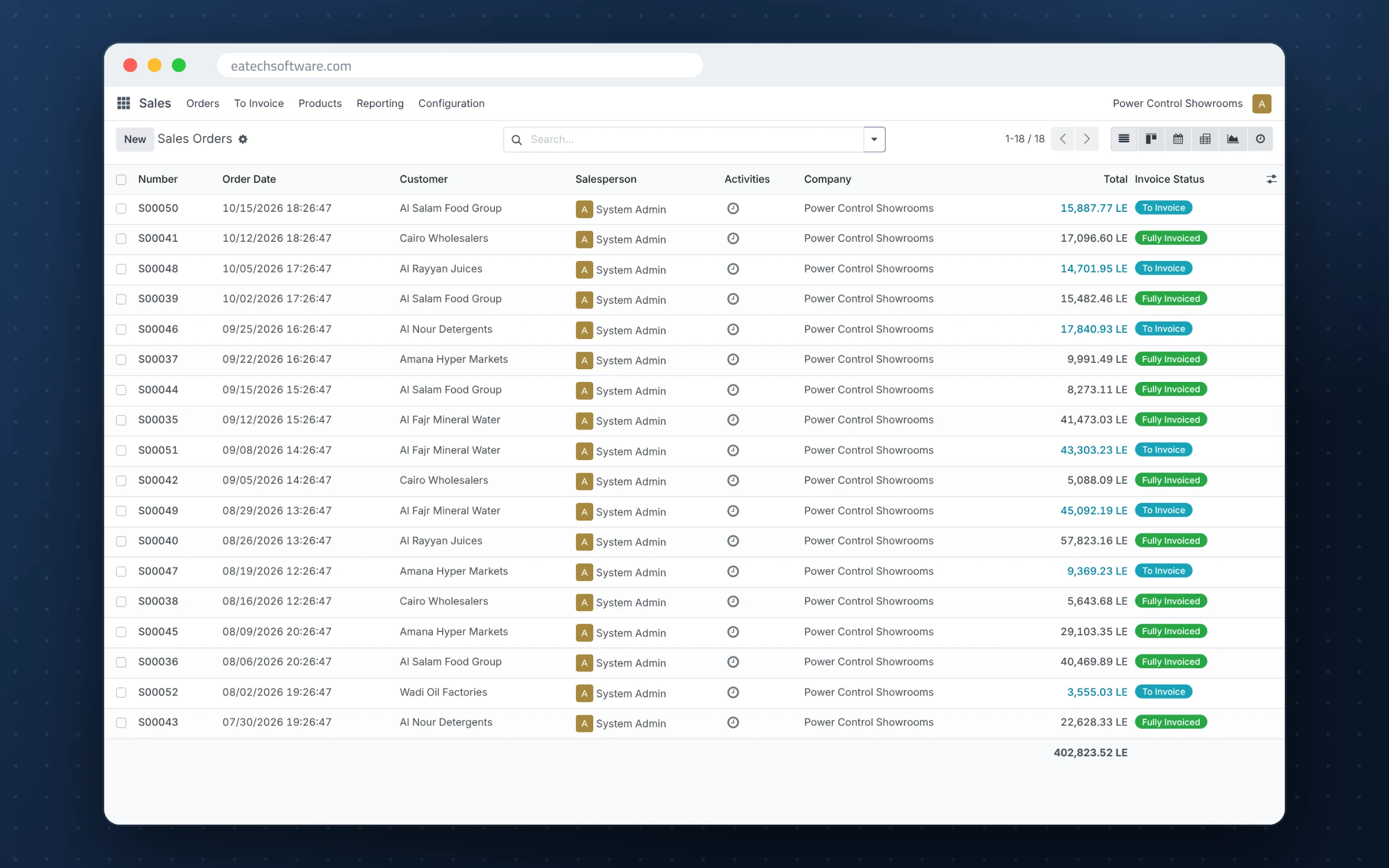
Task: Open the Reporting menu
Action: pos(380,104)
